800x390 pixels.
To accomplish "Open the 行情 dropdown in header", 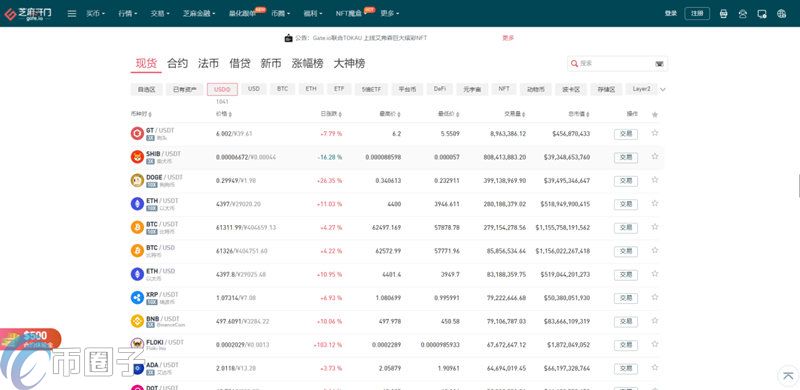I will coord(128,14).
